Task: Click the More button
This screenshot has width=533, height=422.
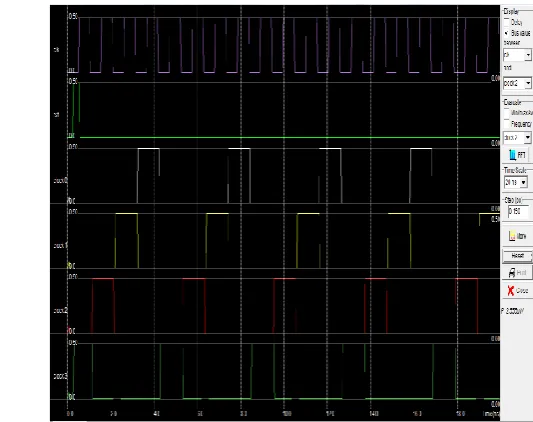Action: tap(517, 236)
